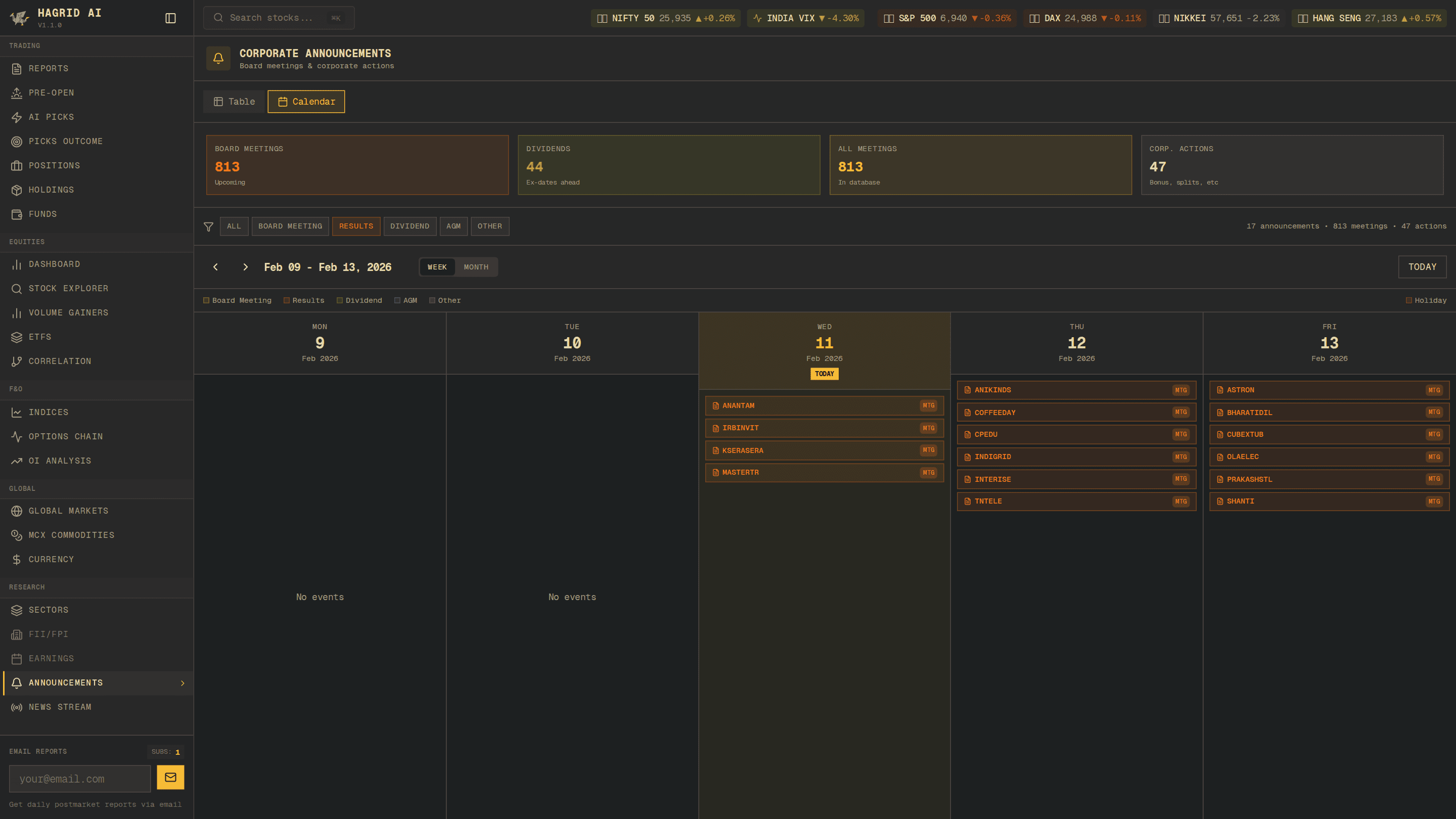This screenshot has width=1456, height=819.
Task: Expand Announcements sidebar chevron
Action: 183,684
